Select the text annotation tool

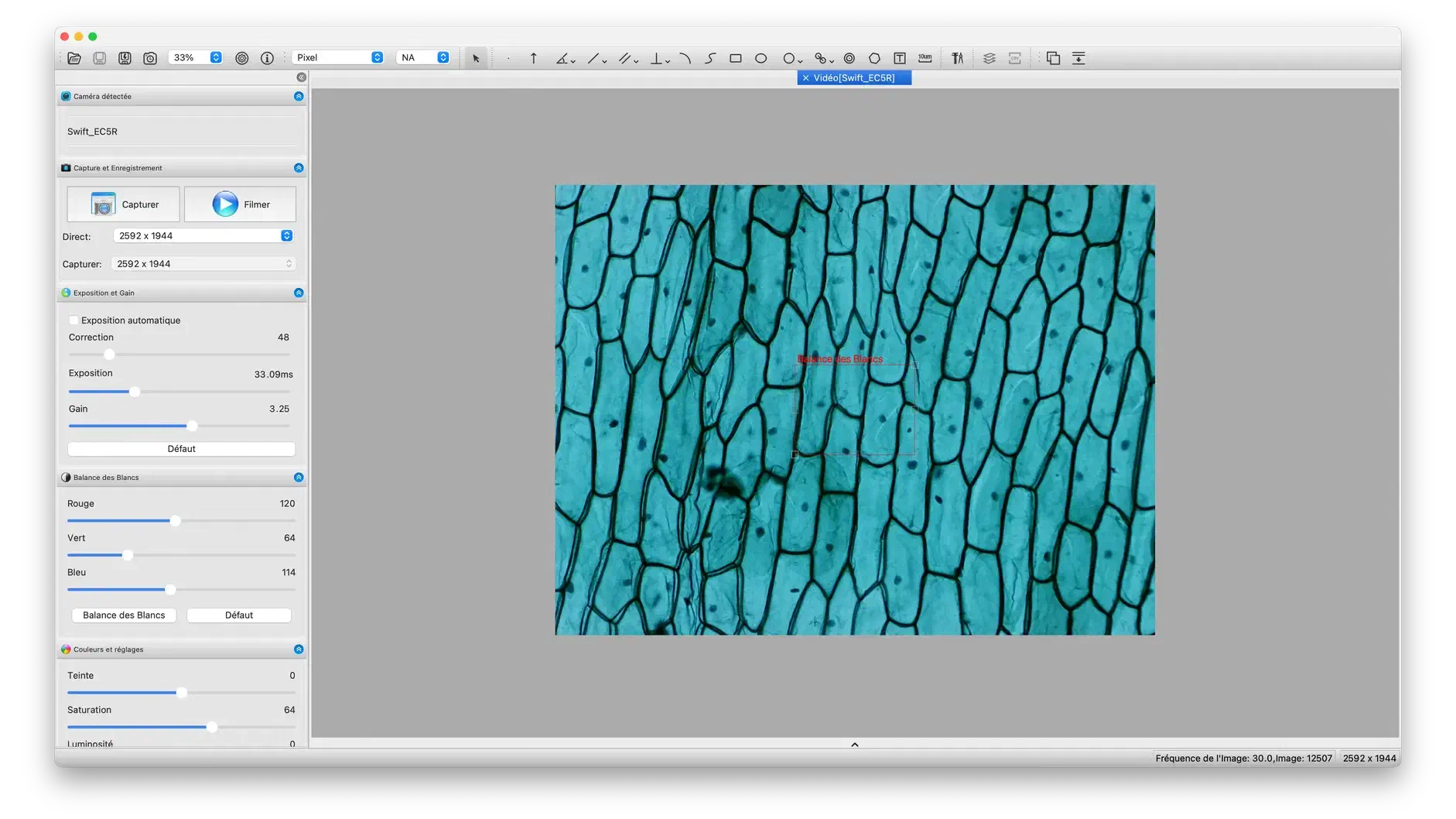pos(900,58)
